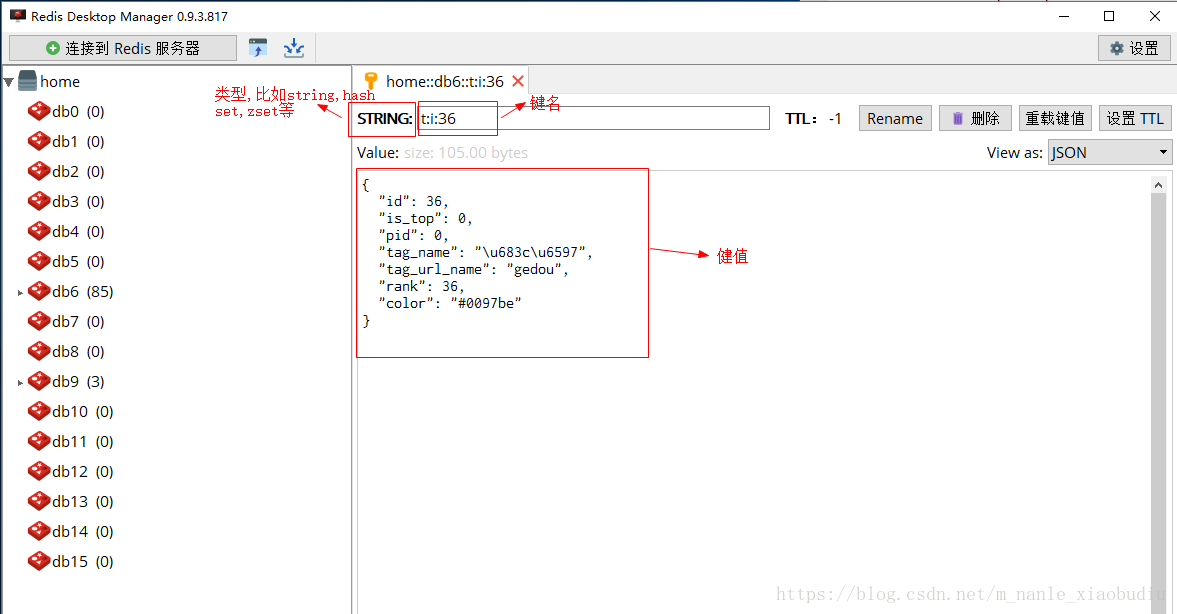Viewport: 1177px width, 614px height.
Task: Expand the db9 (3) database node
Action: click(20, 383)
